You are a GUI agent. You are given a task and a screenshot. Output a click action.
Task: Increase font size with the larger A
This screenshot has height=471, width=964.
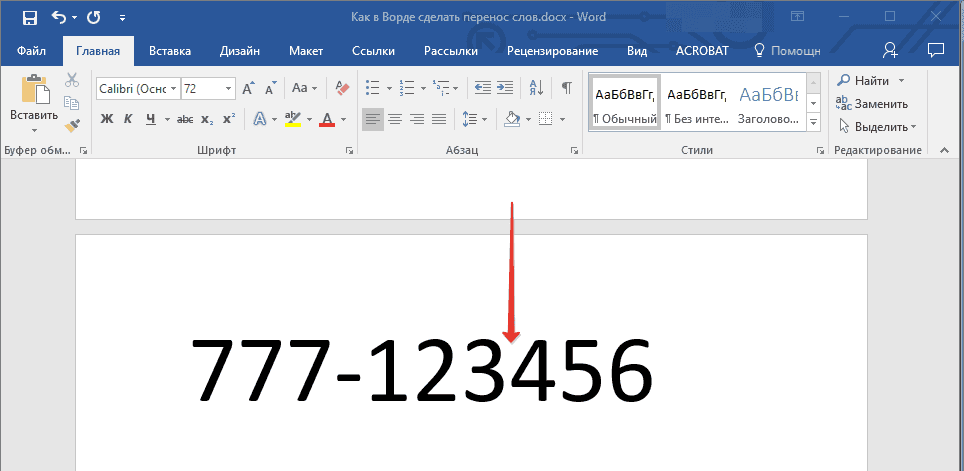(x=248, y=89)
